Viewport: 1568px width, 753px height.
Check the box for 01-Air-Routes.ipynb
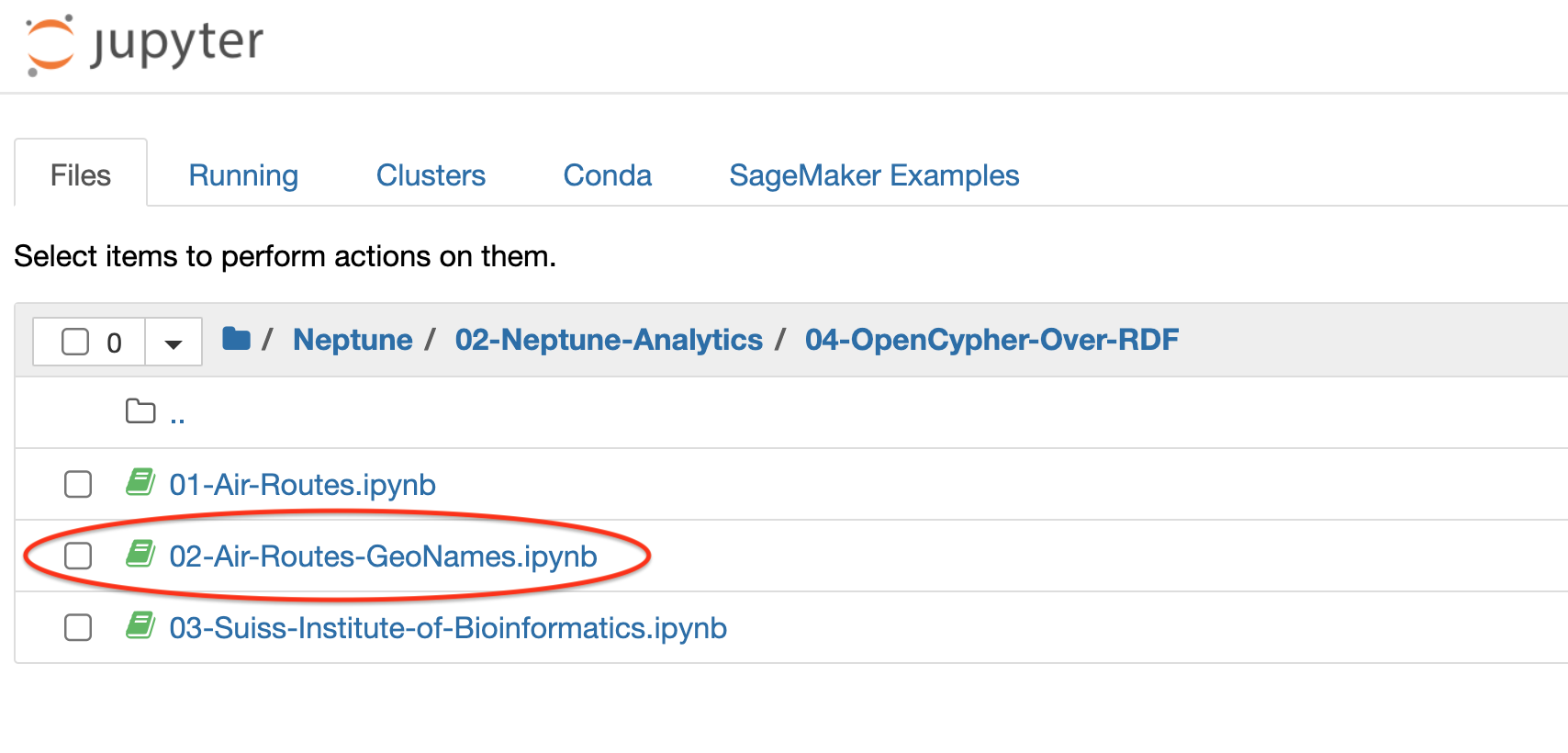click(x=78, y=484)
